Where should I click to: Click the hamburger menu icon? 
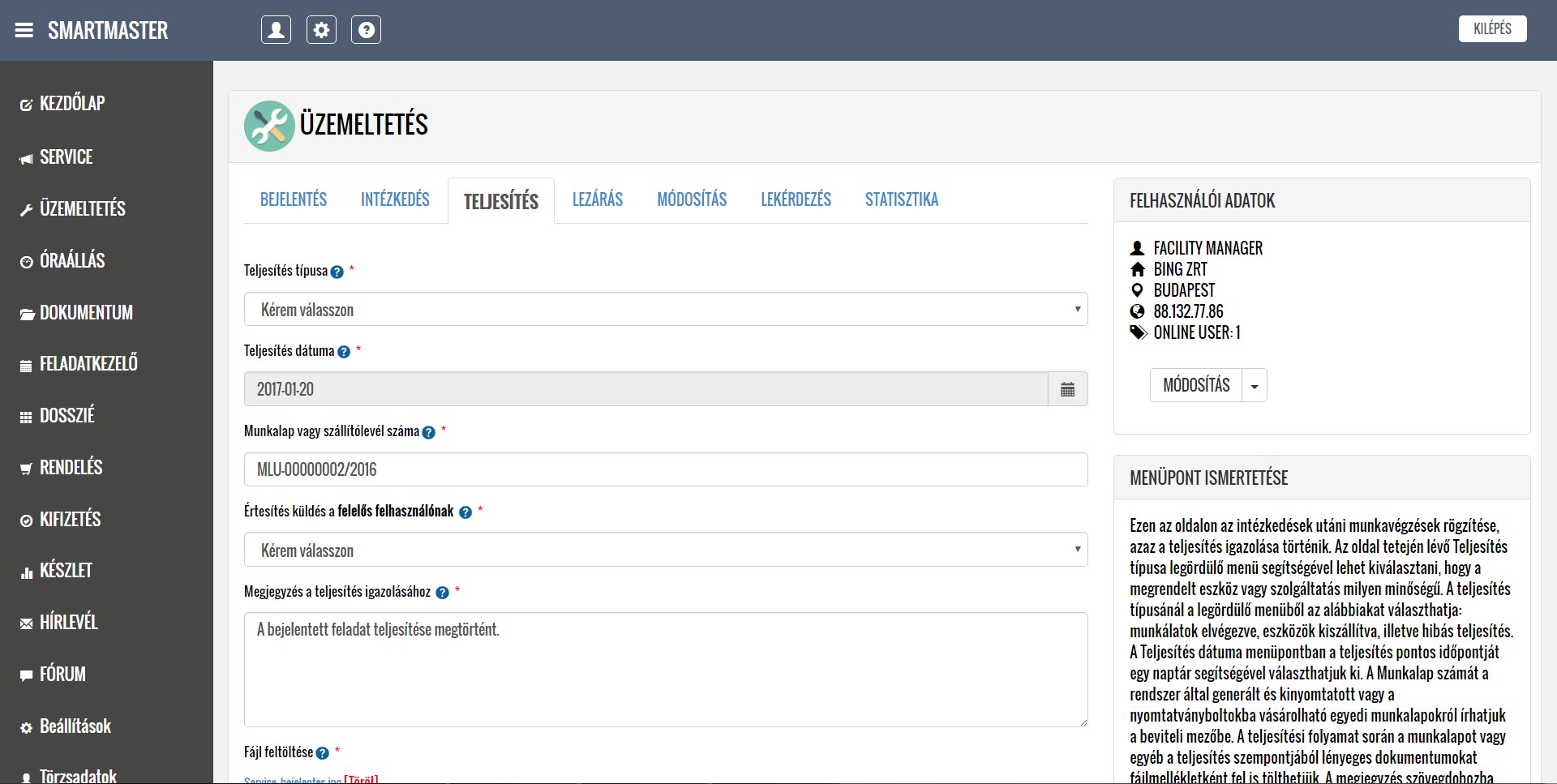tap(24, 31)
